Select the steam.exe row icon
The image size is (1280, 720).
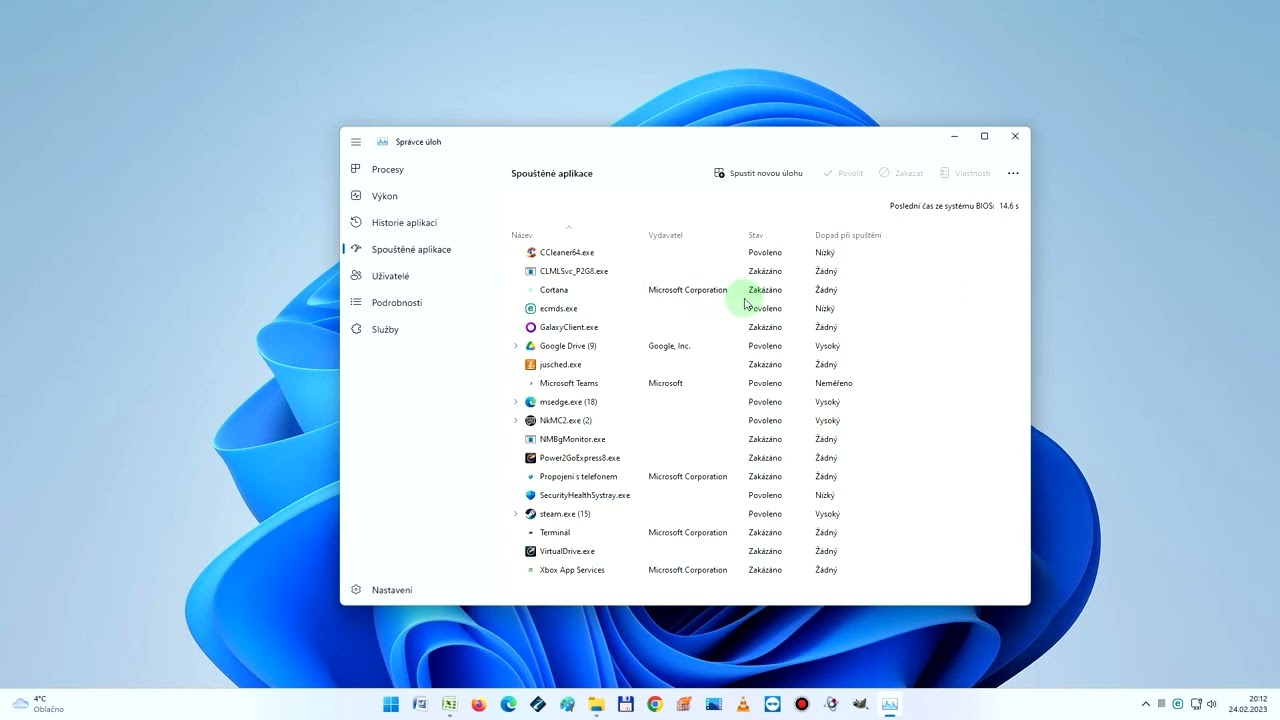(531, 514)
